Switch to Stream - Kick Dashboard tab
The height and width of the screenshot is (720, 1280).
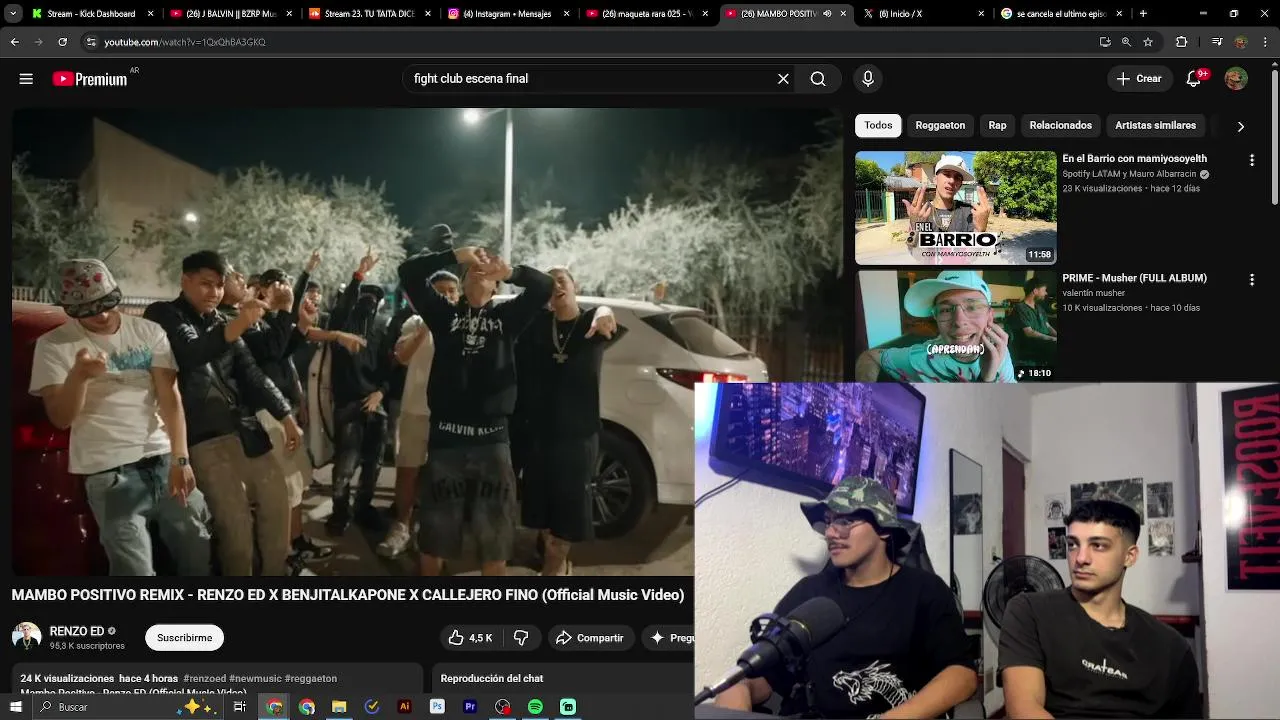(90, 14)
